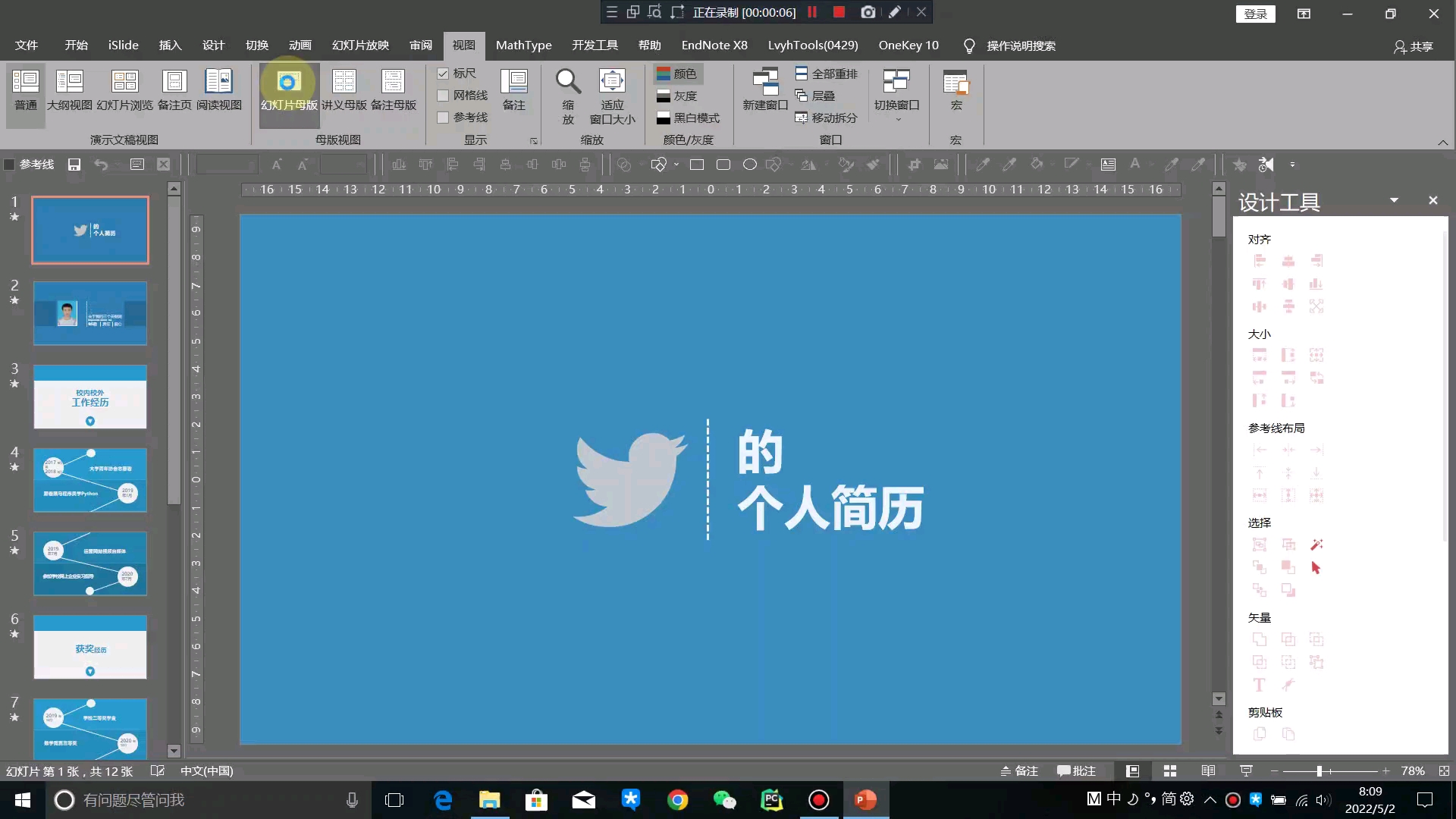Screen dimensions: 1456x819
Task: Select Grayscale (灰度) display mode
Action: point(677,96)
